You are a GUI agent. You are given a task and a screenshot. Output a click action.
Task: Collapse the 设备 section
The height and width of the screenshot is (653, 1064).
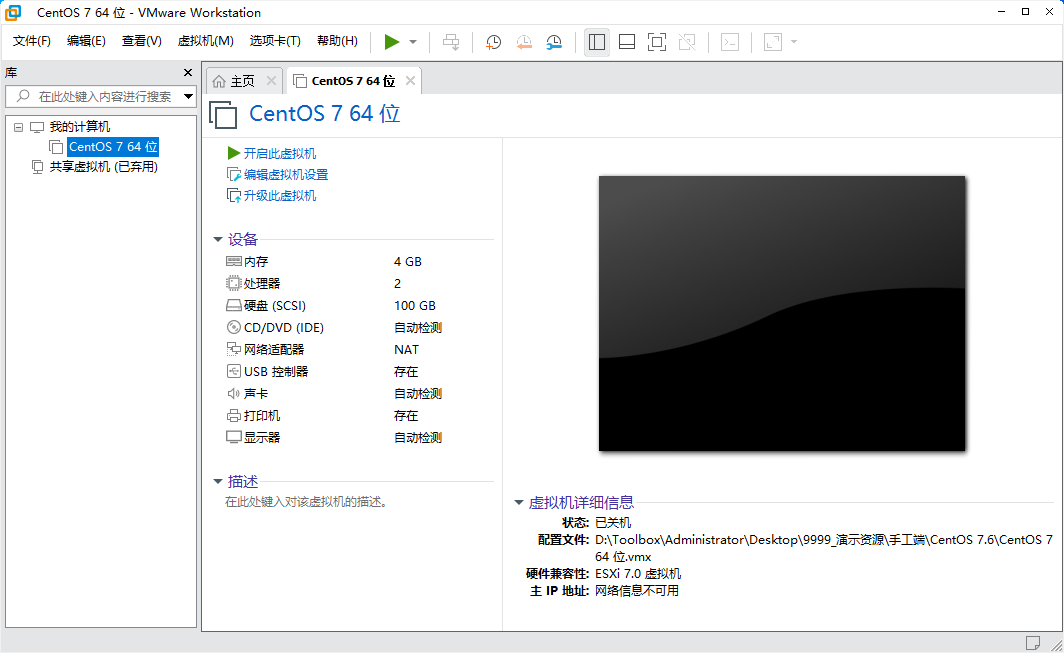point(218,239)
